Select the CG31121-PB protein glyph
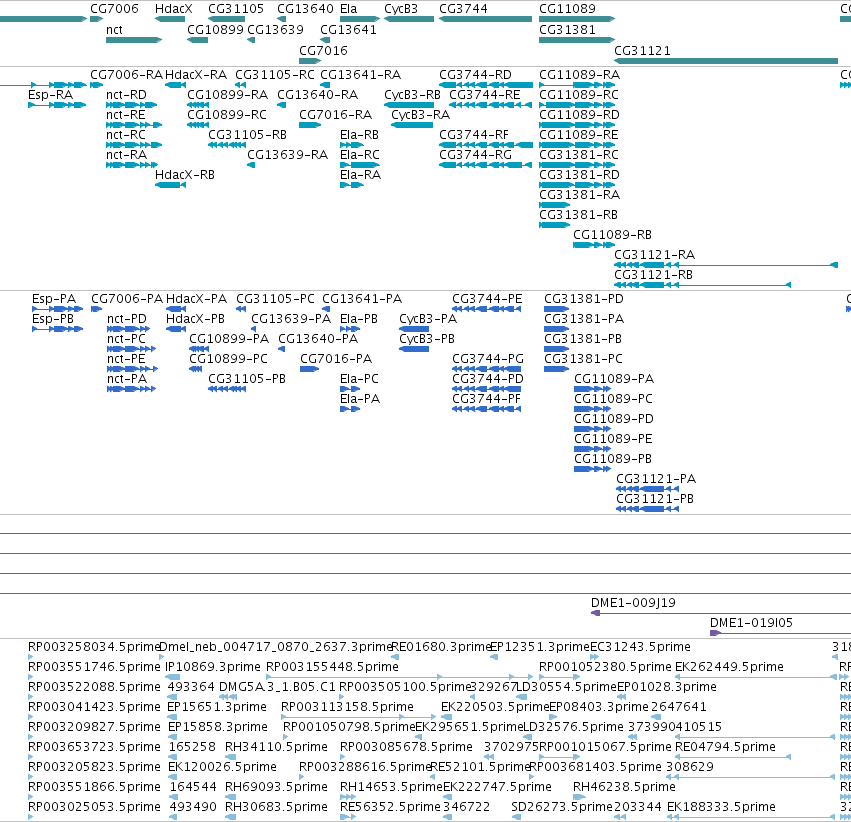 tap(647, 509)
